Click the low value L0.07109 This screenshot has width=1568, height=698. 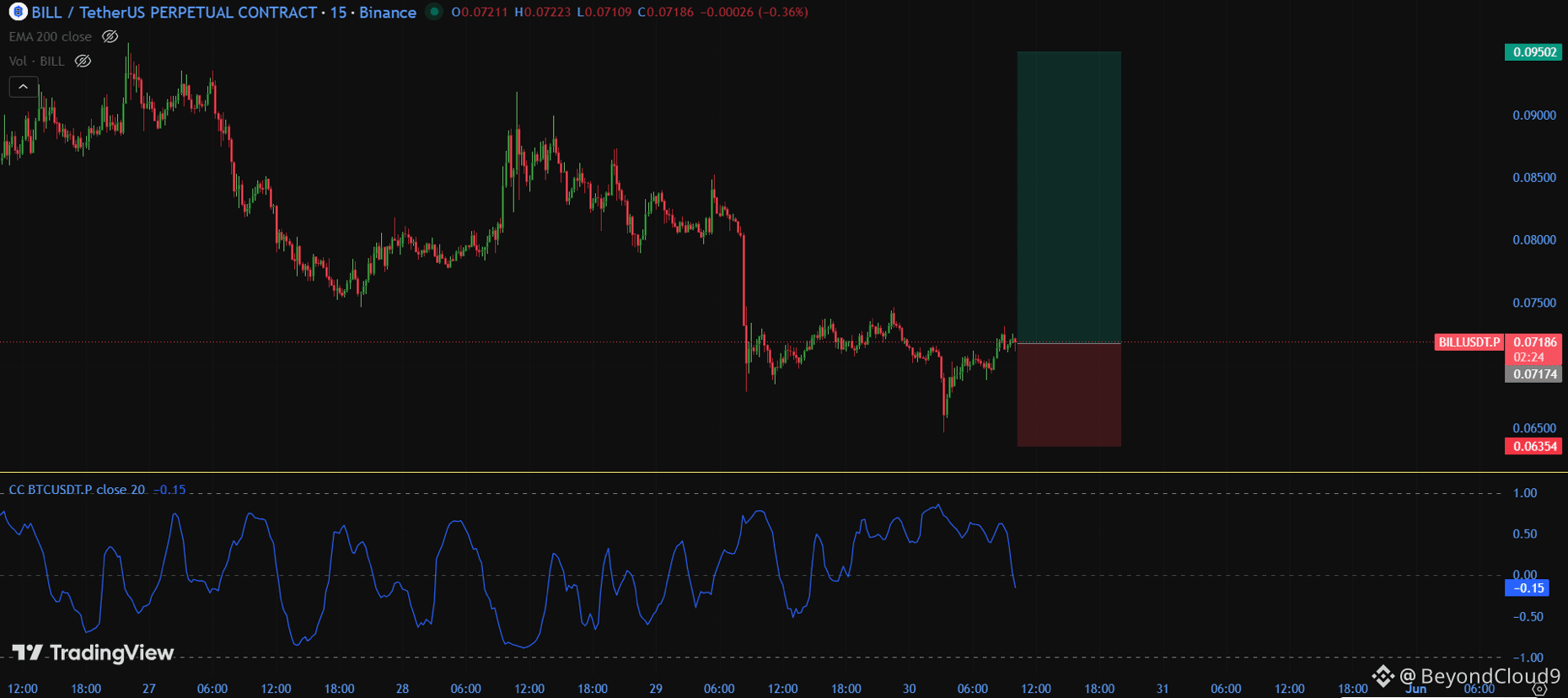pos(604,12)
